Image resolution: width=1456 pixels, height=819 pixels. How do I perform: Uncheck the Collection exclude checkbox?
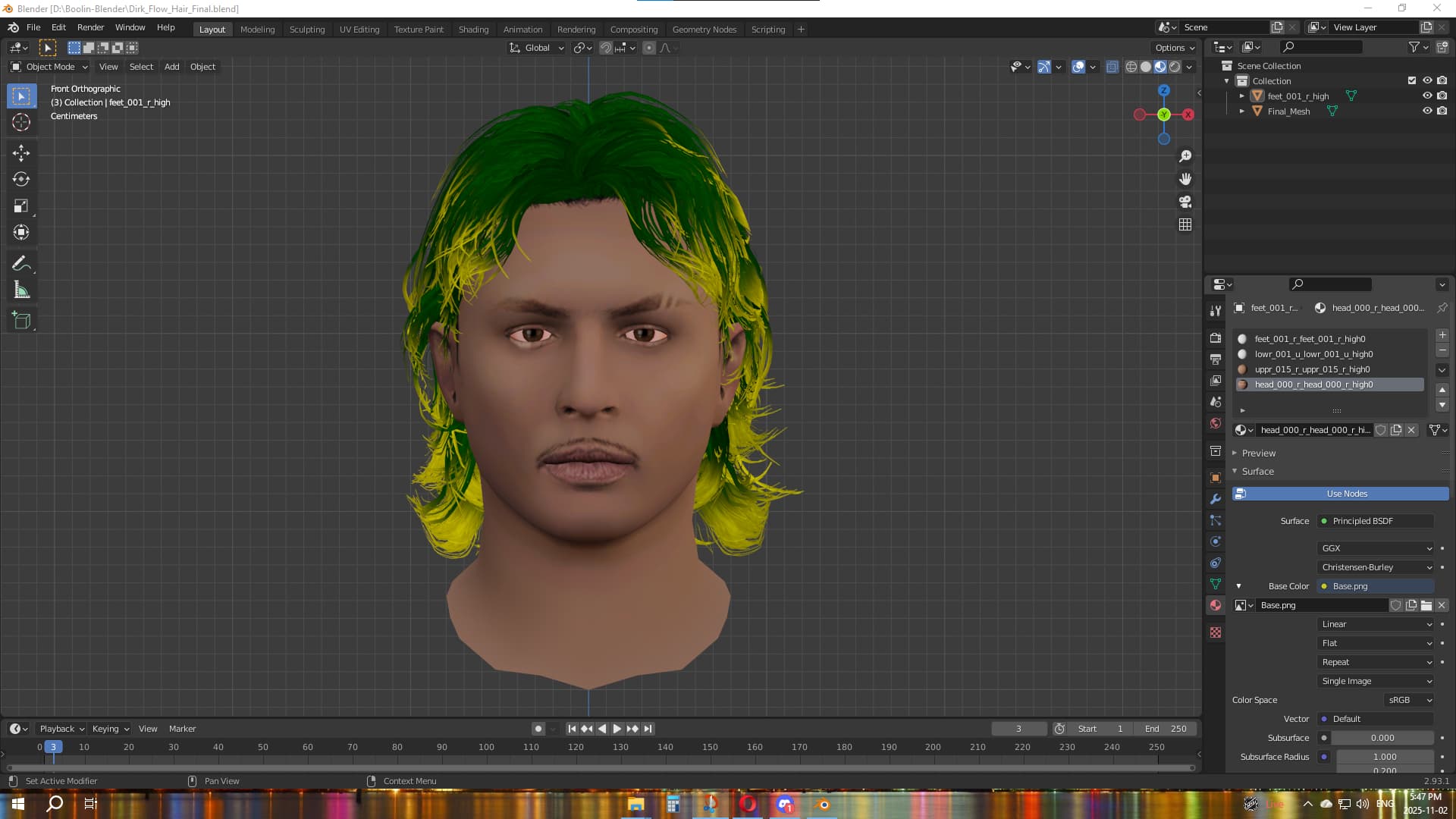1411,81
